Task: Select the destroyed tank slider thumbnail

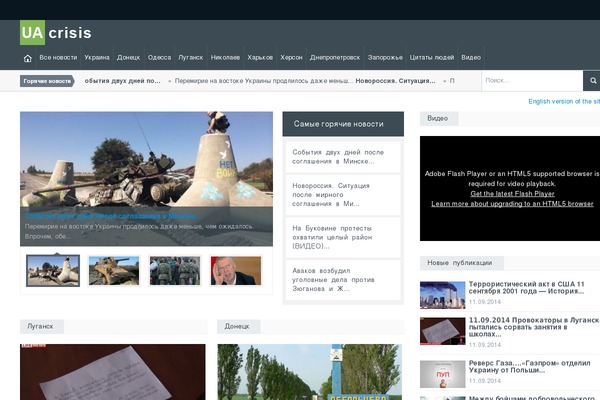Action: click(114, 271)
